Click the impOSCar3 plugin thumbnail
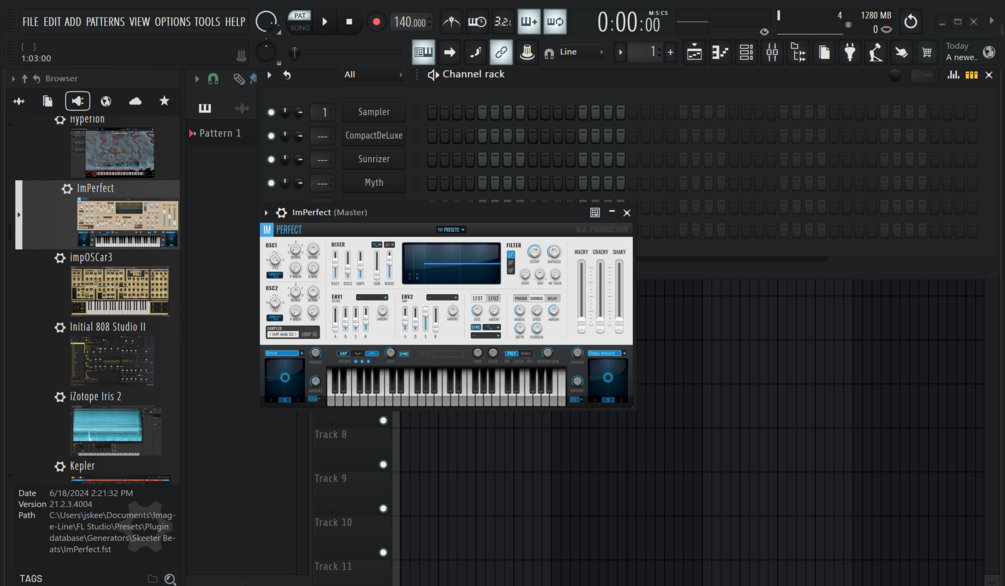 (120, 291)
